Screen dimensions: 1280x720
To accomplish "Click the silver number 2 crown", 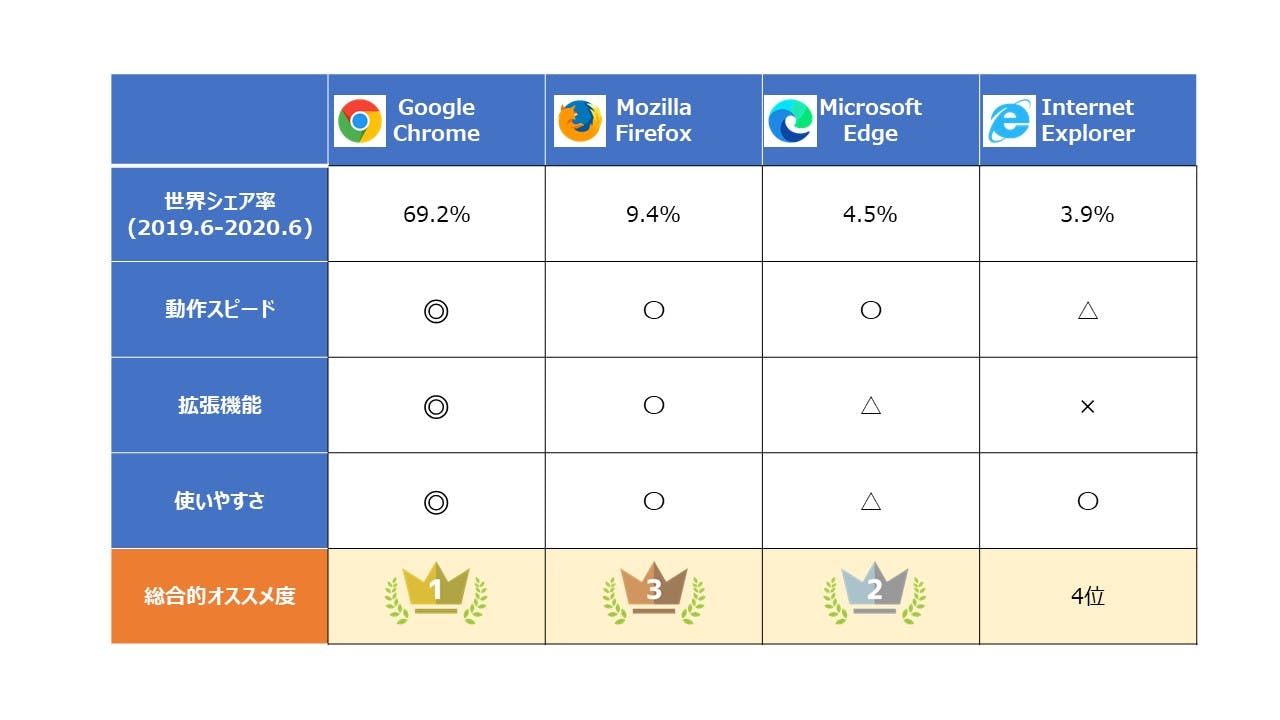I will pyautogui.click(x=874, y=594).
